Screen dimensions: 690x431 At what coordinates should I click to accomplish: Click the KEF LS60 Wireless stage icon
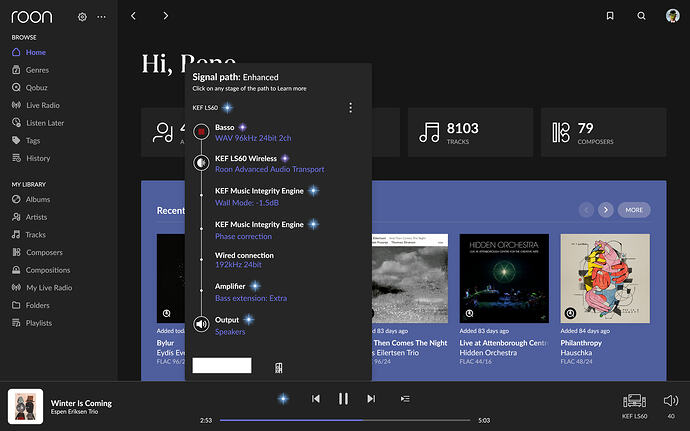(x=202, y=163)
